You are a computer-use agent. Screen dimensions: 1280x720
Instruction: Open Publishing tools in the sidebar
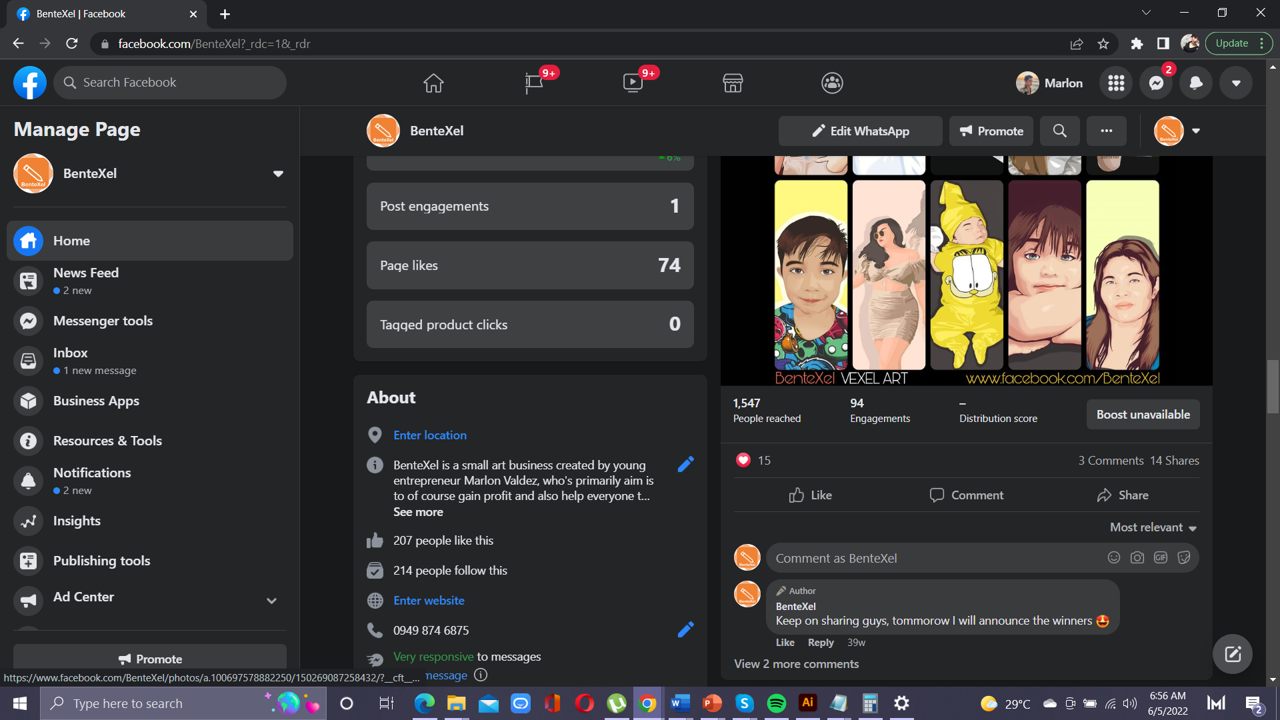click(151, 561)
